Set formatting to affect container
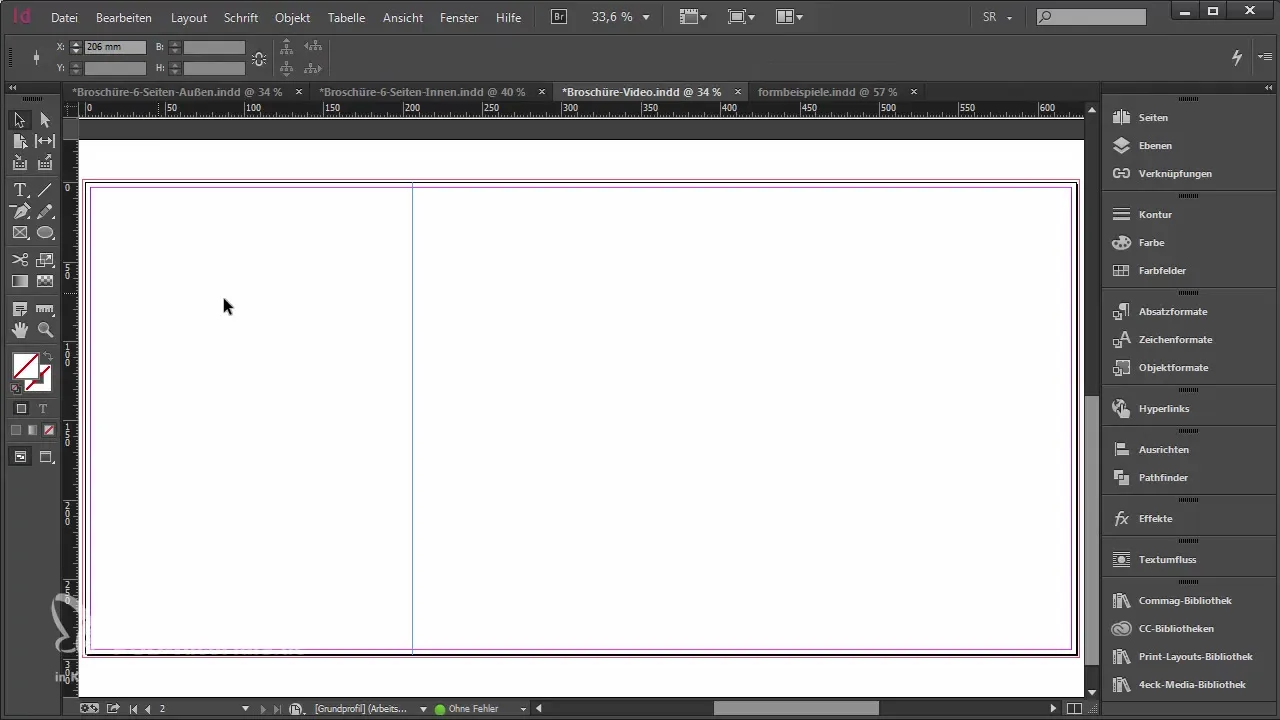The image size is (1280, 720). coord(21,409)
